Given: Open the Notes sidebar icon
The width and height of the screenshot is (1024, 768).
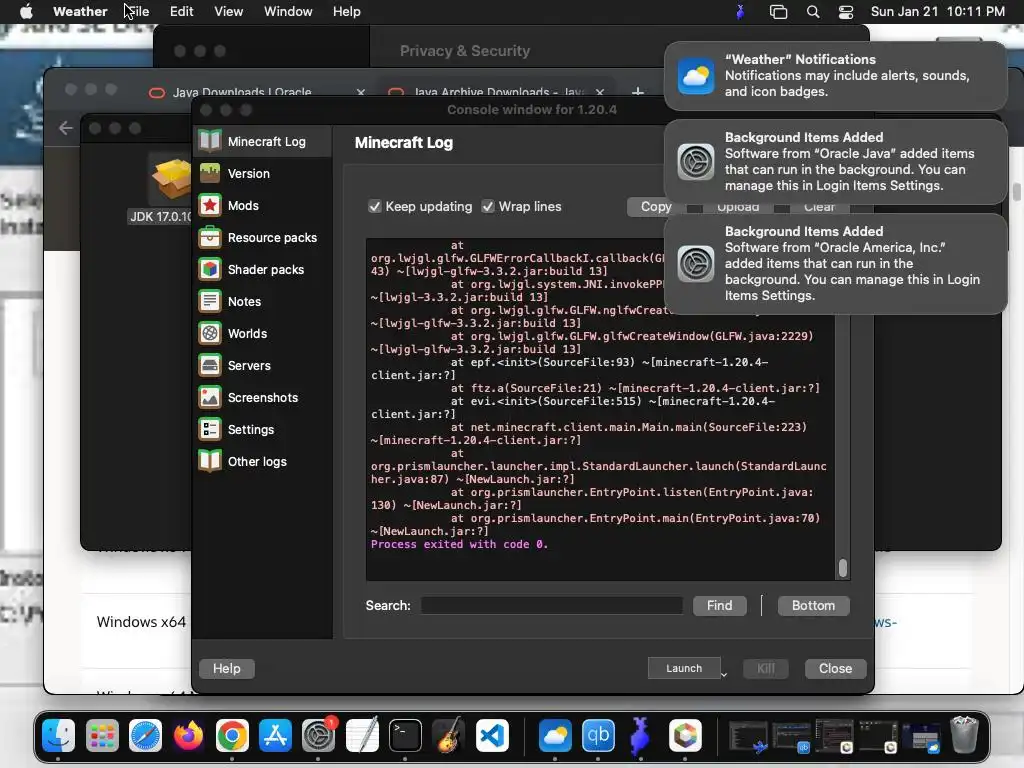Looking at the screenshot, I should pyautogui.click(x=210, y=301).
